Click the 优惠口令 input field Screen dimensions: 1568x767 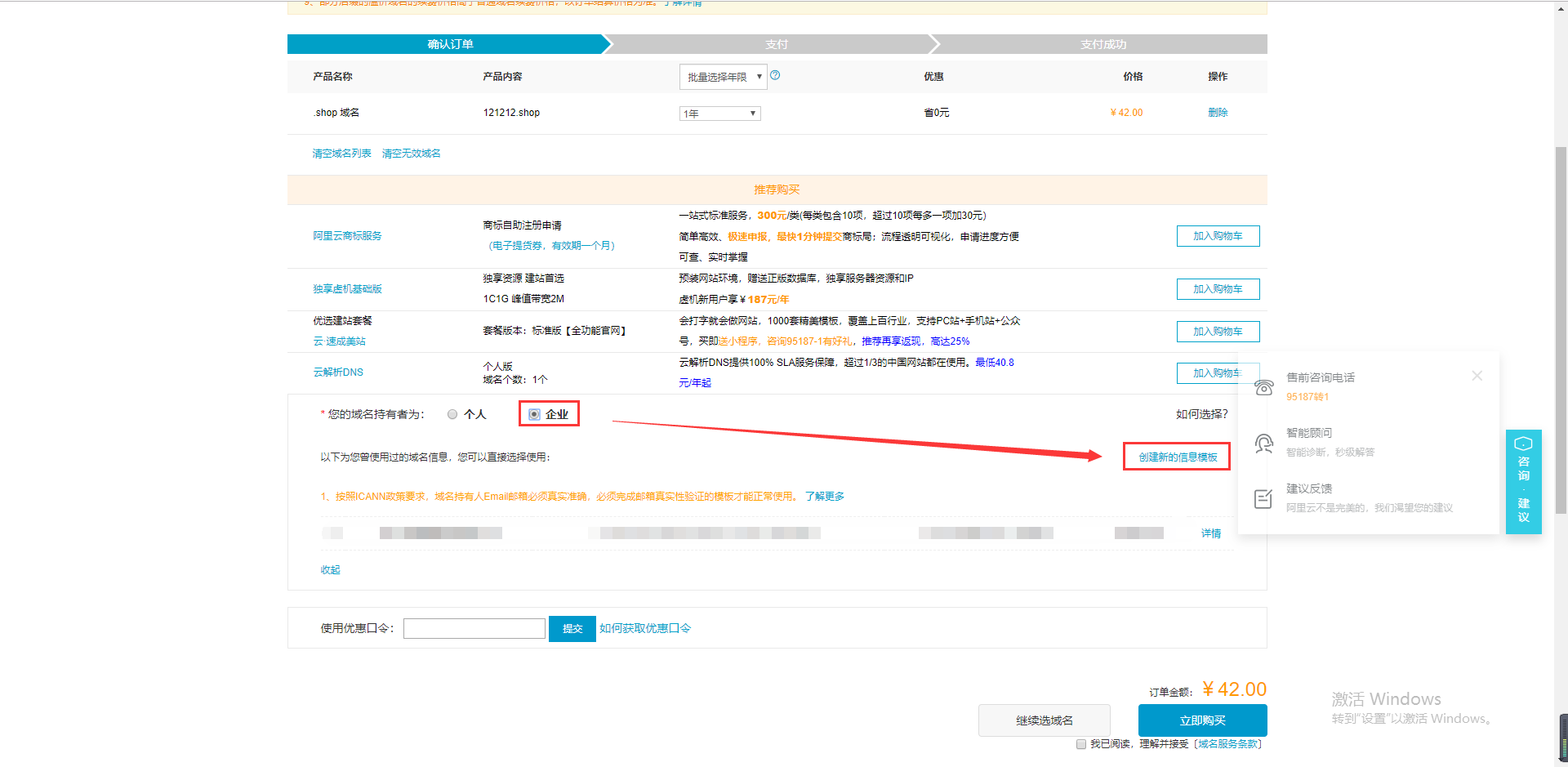pos(474,628)
